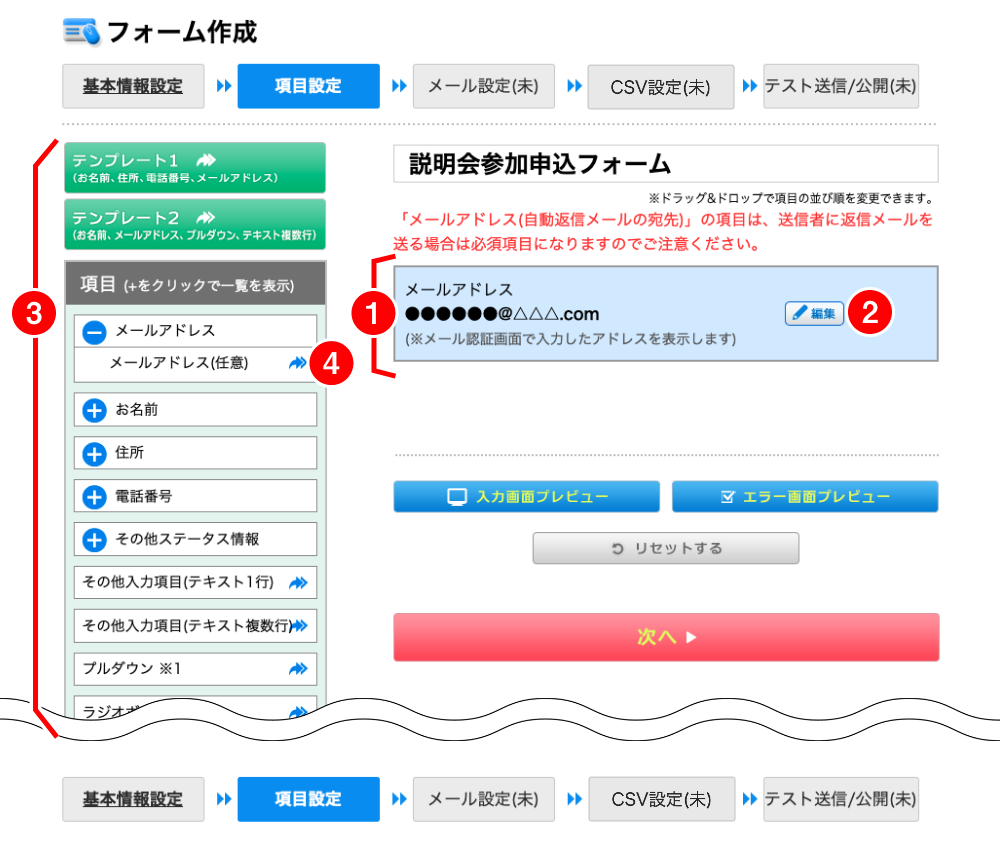The width and height of the screenshot is (1000, 855).
Task: Open エラー画面プレビュー preview
Action: pos(805,497)
